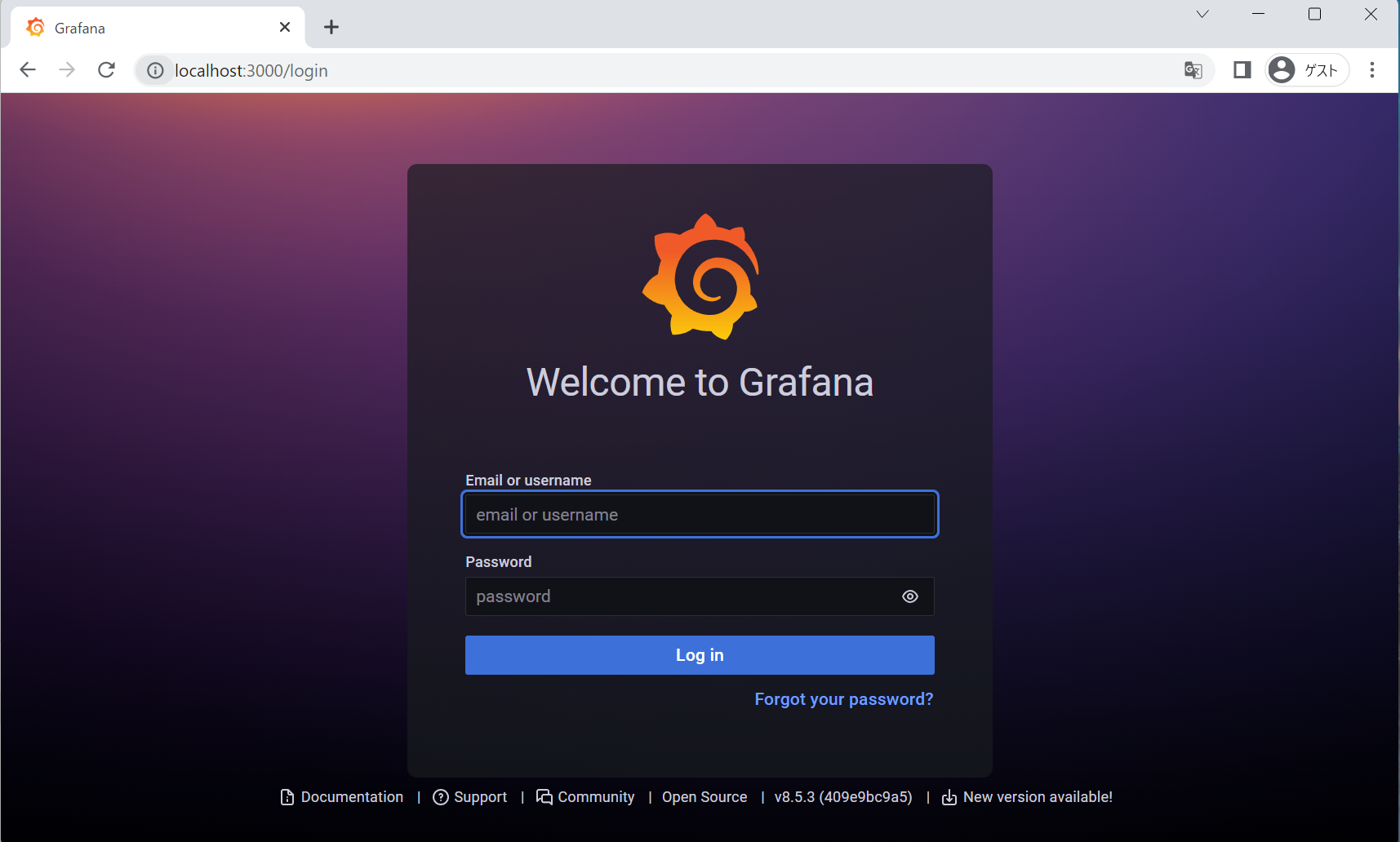This screenshot has height=842, width=1400.
Task: Open the Open Source footer link
Action: (x=704, y=797)
